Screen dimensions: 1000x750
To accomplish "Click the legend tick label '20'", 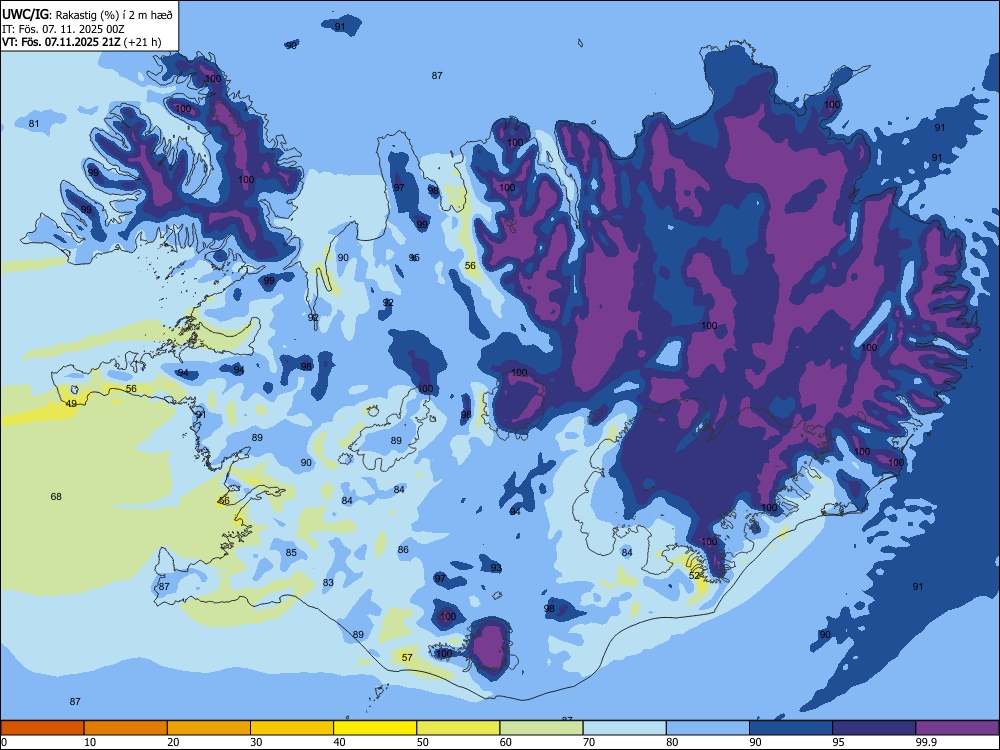I will 173,742.
